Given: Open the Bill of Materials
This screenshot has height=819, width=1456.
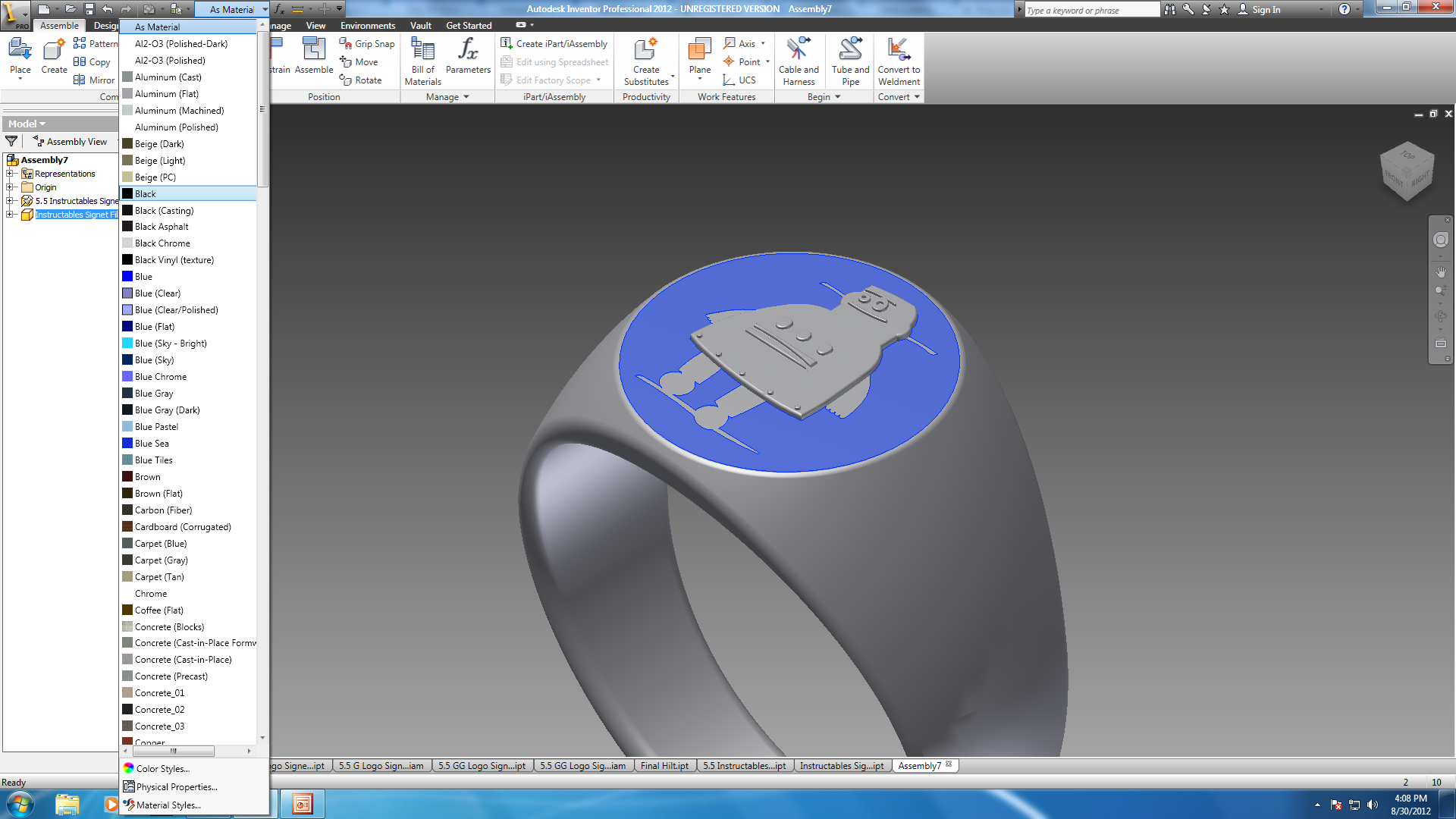Looking at the screenshot, I should (x=422, y=61).
